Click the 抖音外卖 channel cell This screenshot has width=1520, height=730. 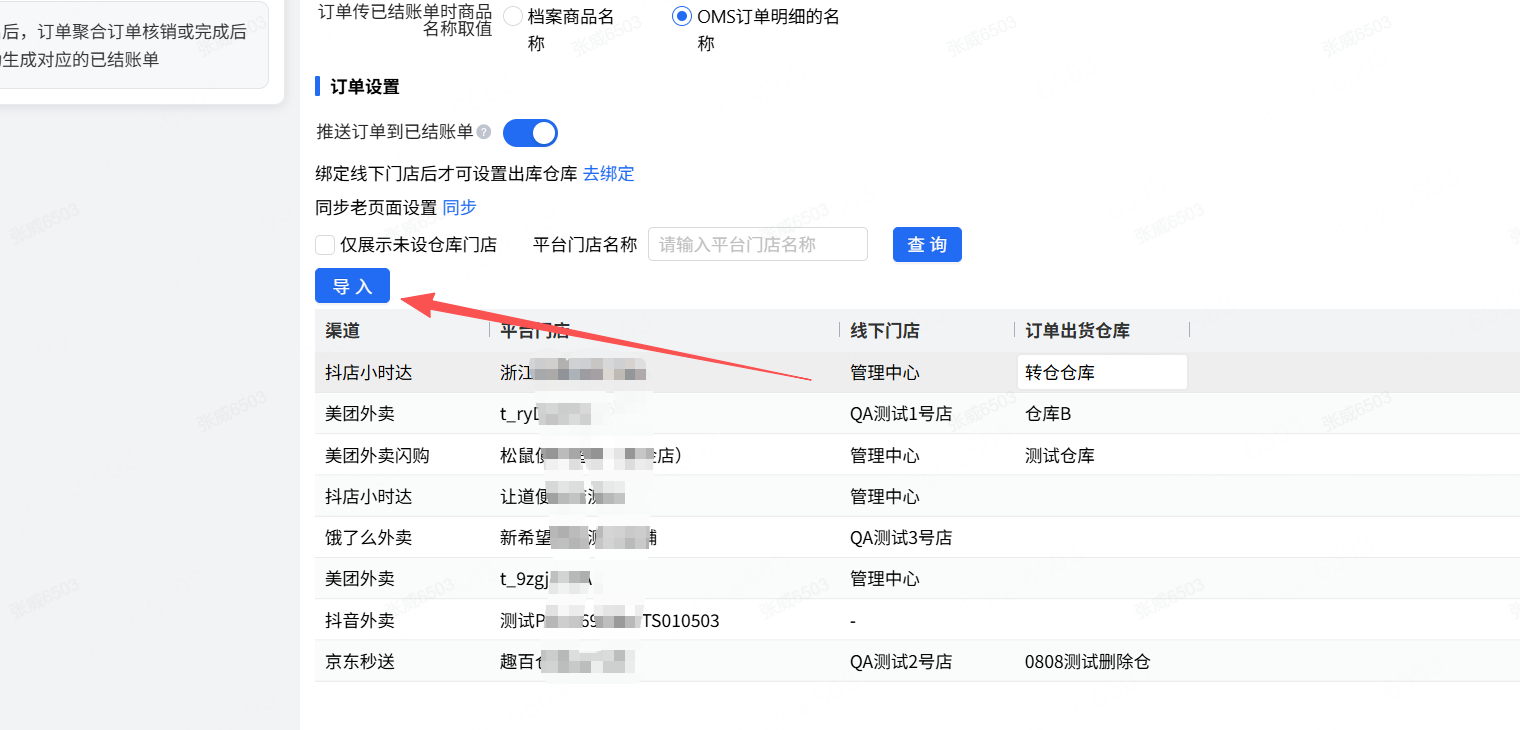pyautogui.click(x=360, y=621)
